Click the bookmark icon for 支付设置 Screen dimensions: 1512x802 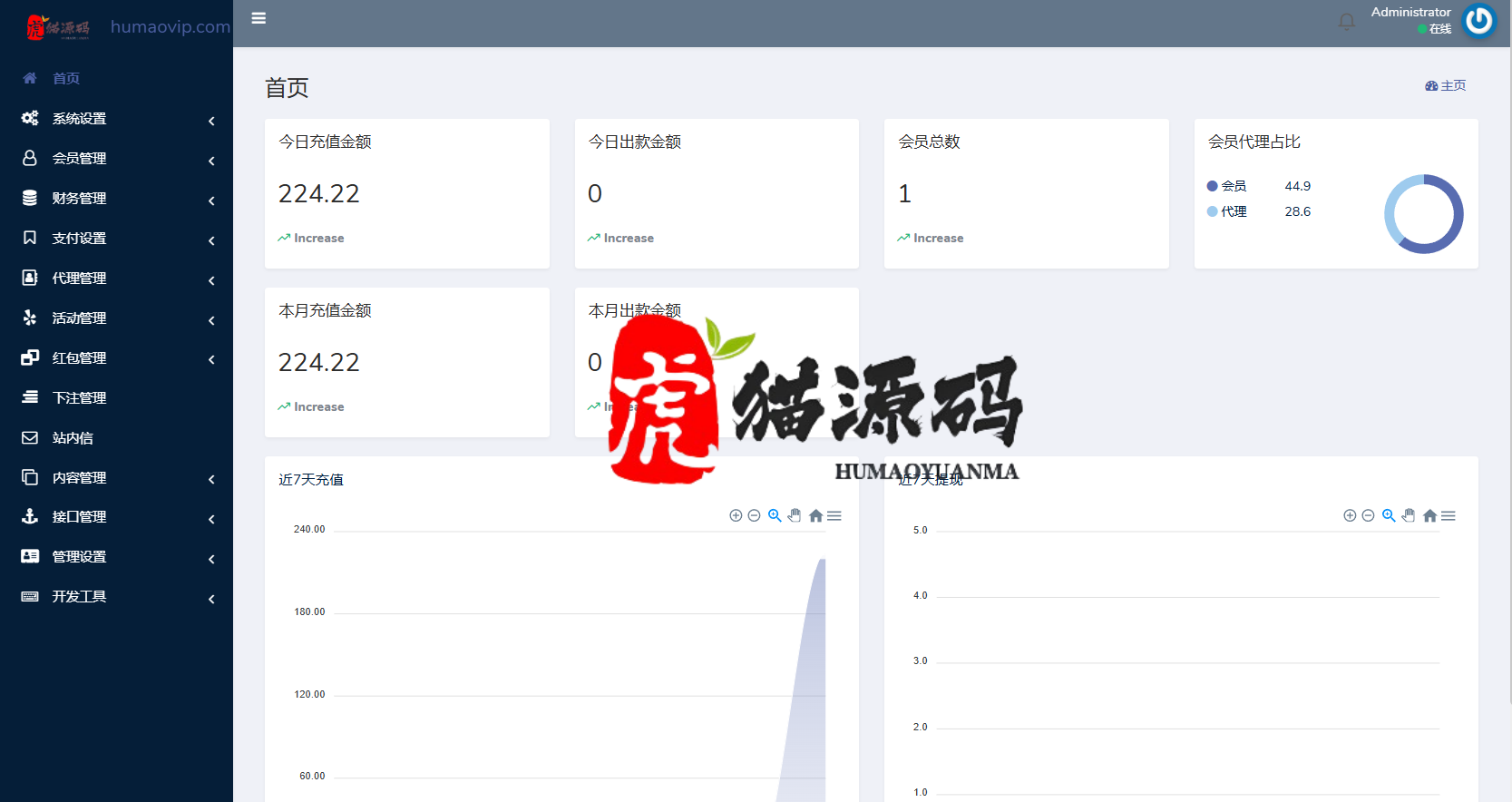(30, 238)
